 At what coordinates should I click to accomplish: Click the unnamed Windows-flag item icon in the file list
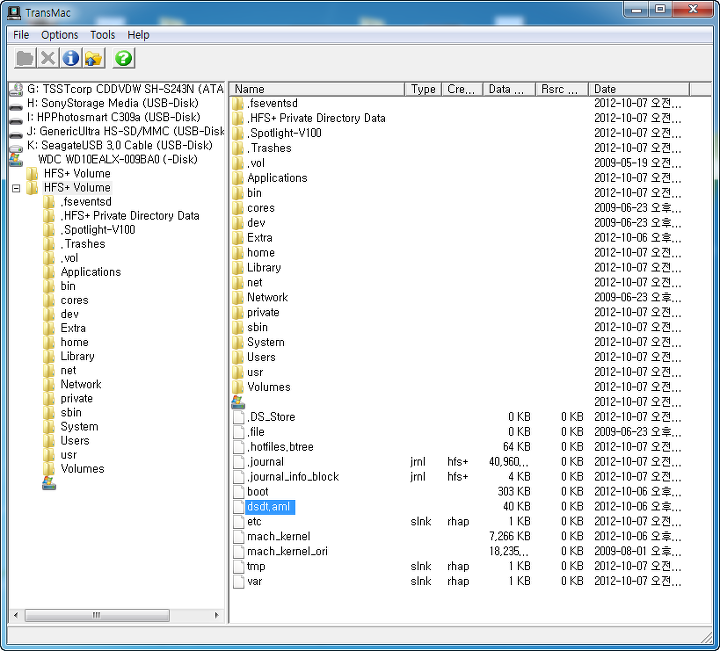238,402
